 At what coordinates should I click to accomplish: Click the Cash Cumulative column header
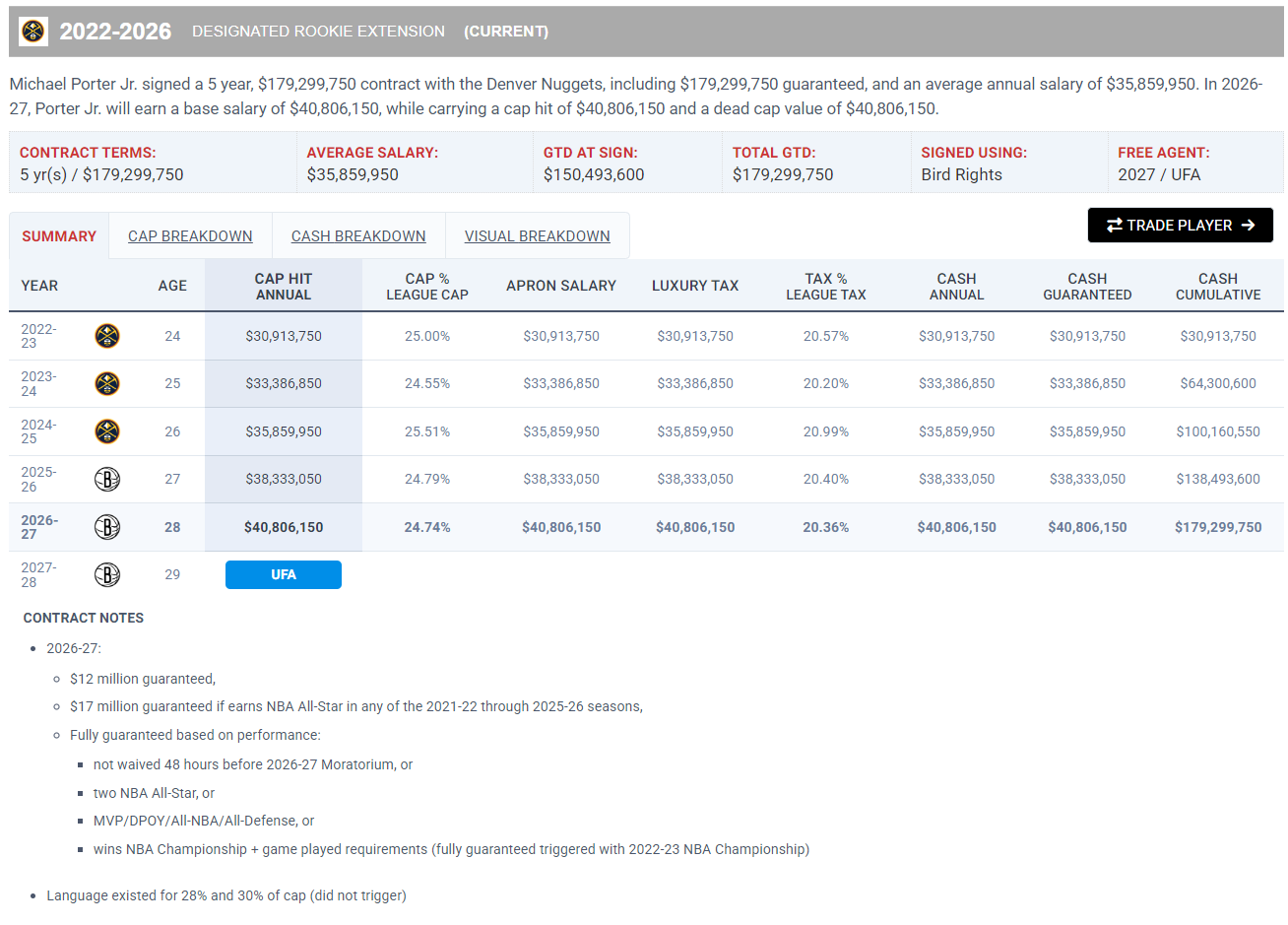pos(1218,287)
